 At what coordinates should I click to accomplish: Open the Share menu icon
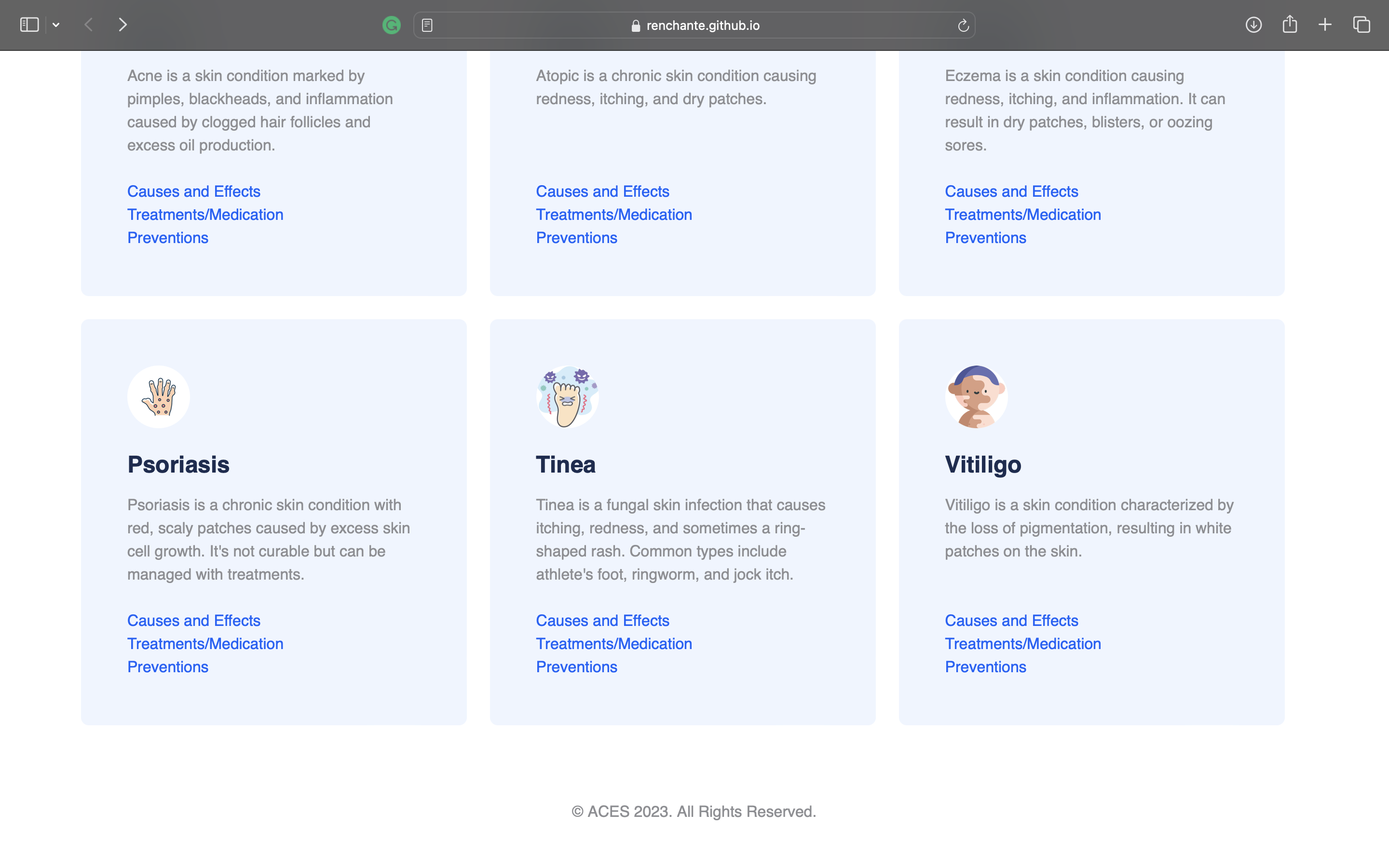1290,25
